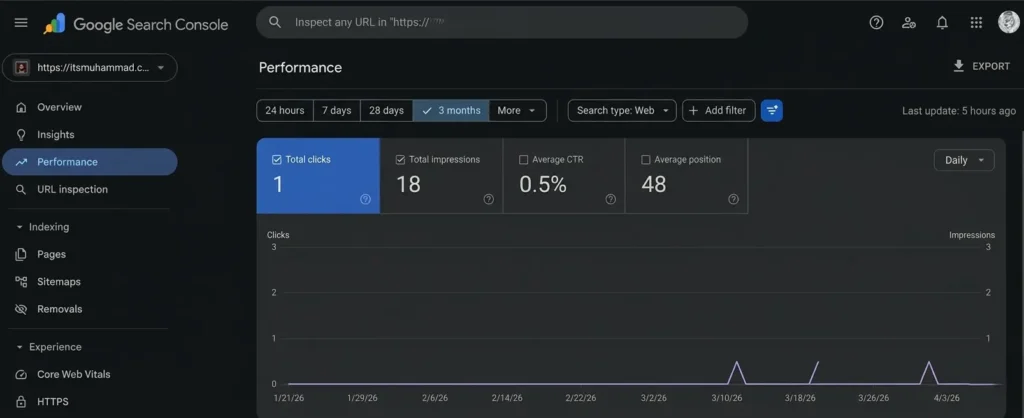Select the 24 hours range
This screenshot has height=418, width=1024.
click(285, 110)
